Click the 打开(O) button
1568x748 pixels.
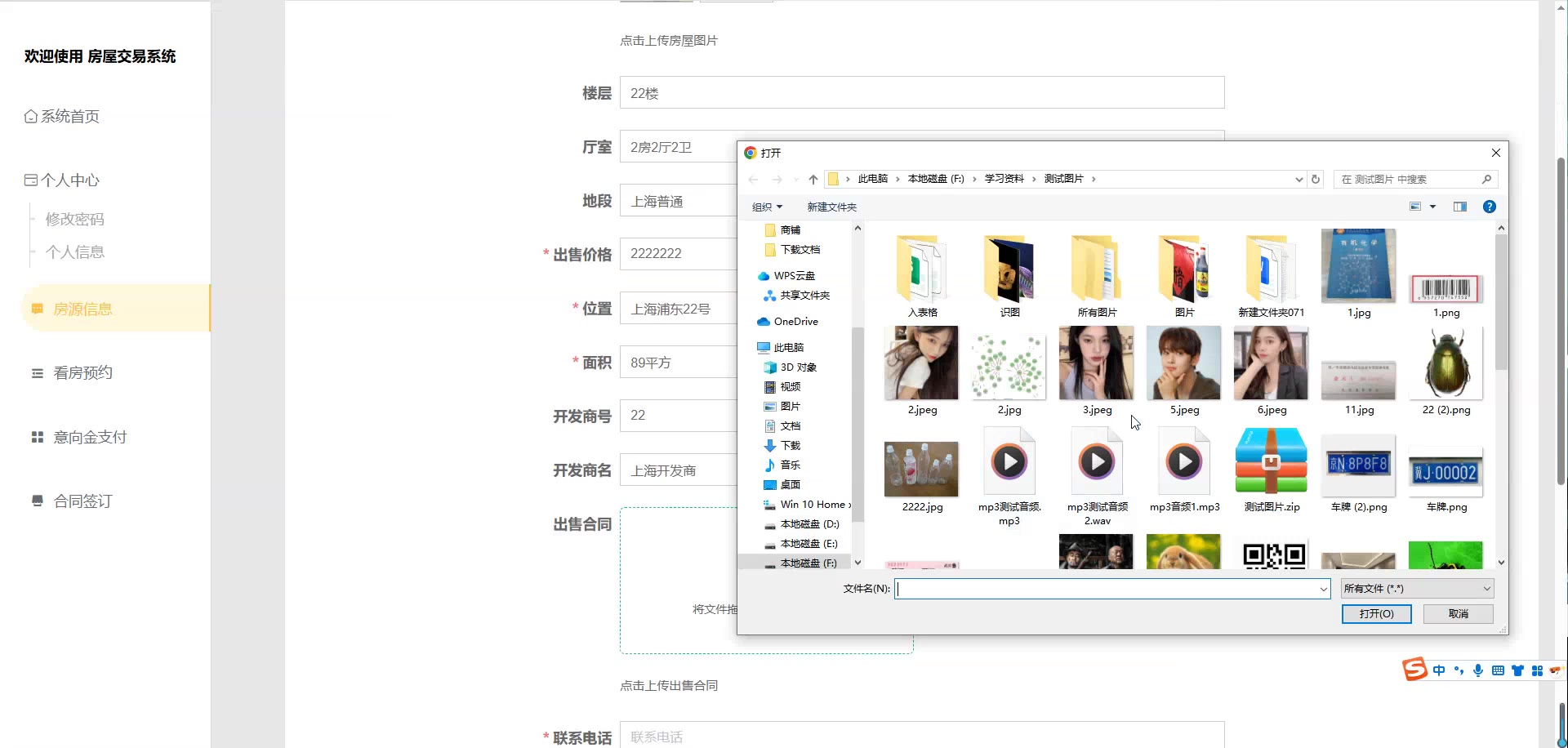pos(1376,614)
